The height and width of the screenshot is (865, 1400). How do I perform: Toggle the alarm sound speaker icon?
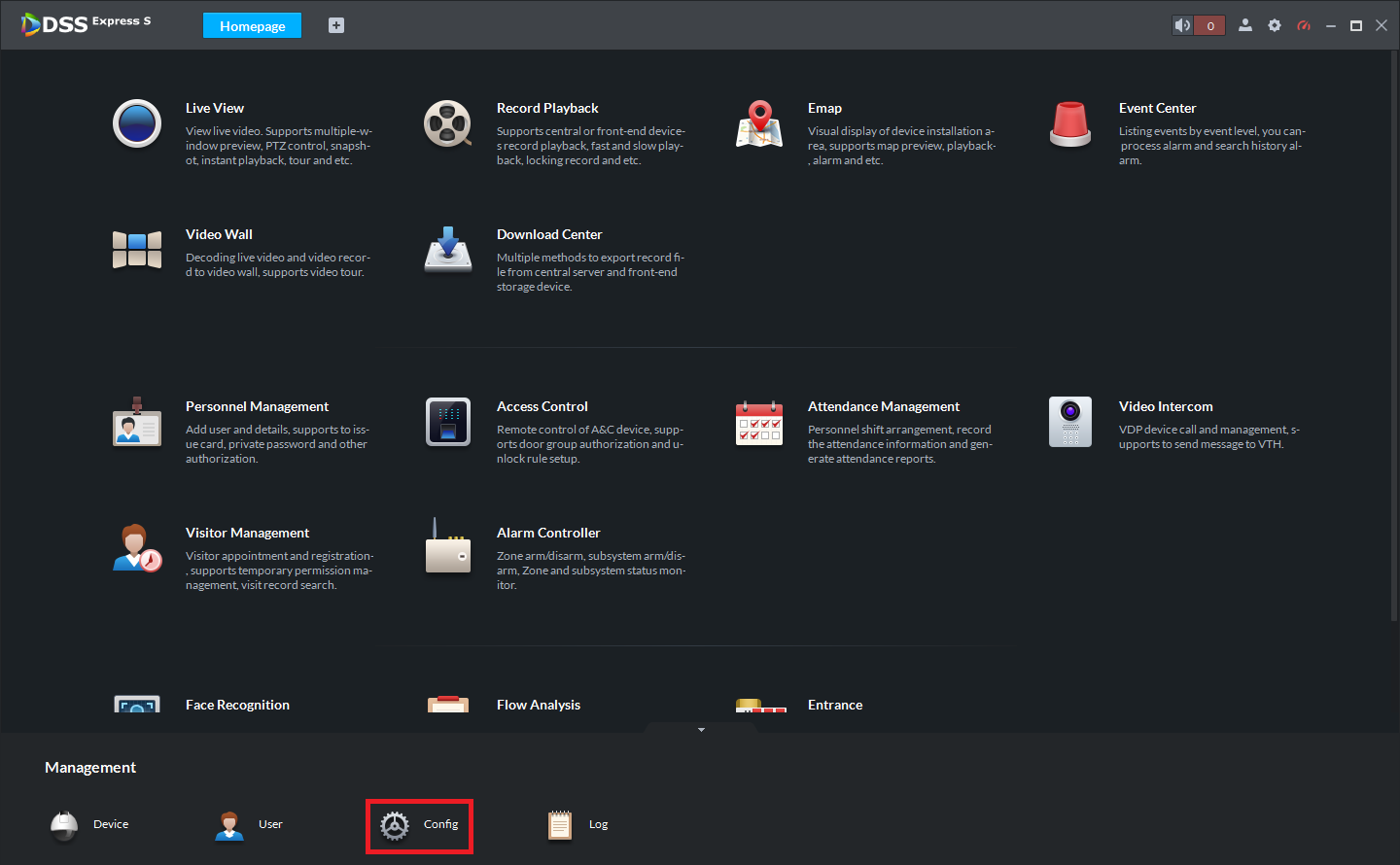coord(1182,25)
